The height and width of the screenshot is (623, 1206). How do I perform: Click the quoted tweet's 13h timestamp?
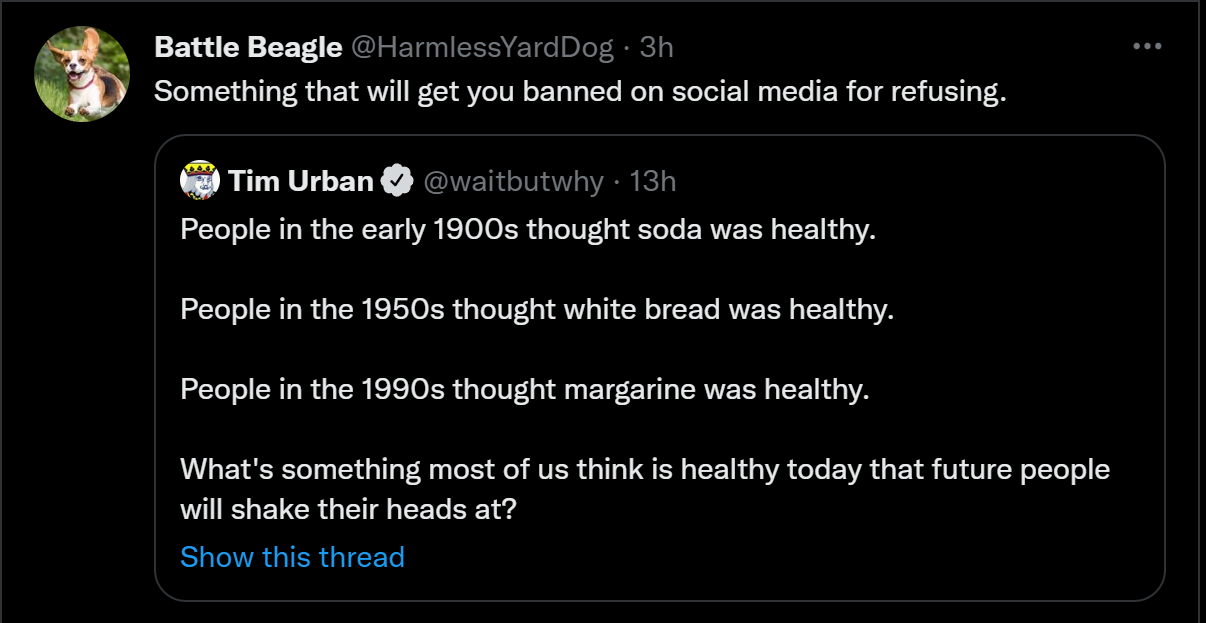654,181
